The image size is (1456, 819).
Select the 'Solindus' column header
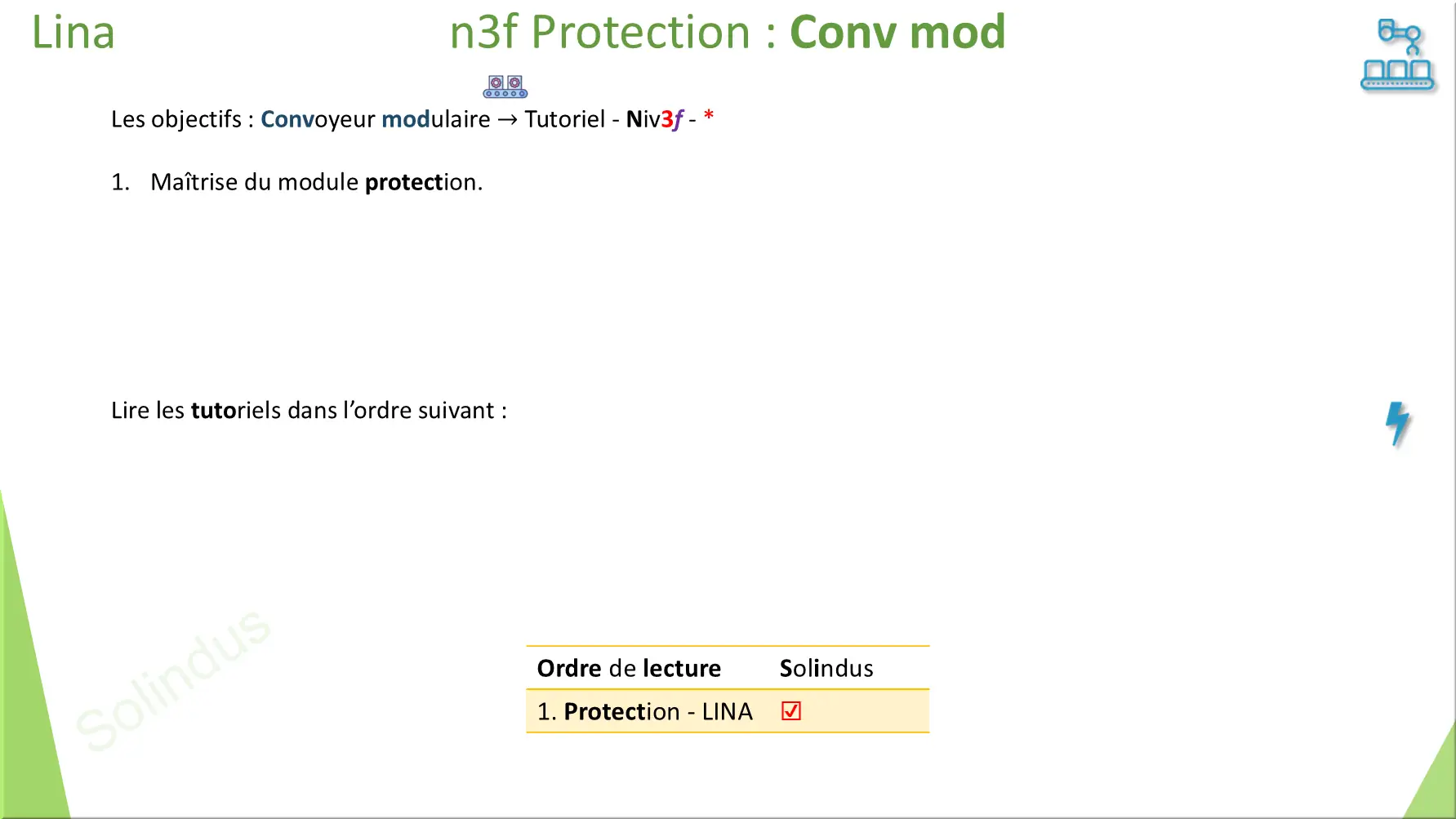click(826, 668)
